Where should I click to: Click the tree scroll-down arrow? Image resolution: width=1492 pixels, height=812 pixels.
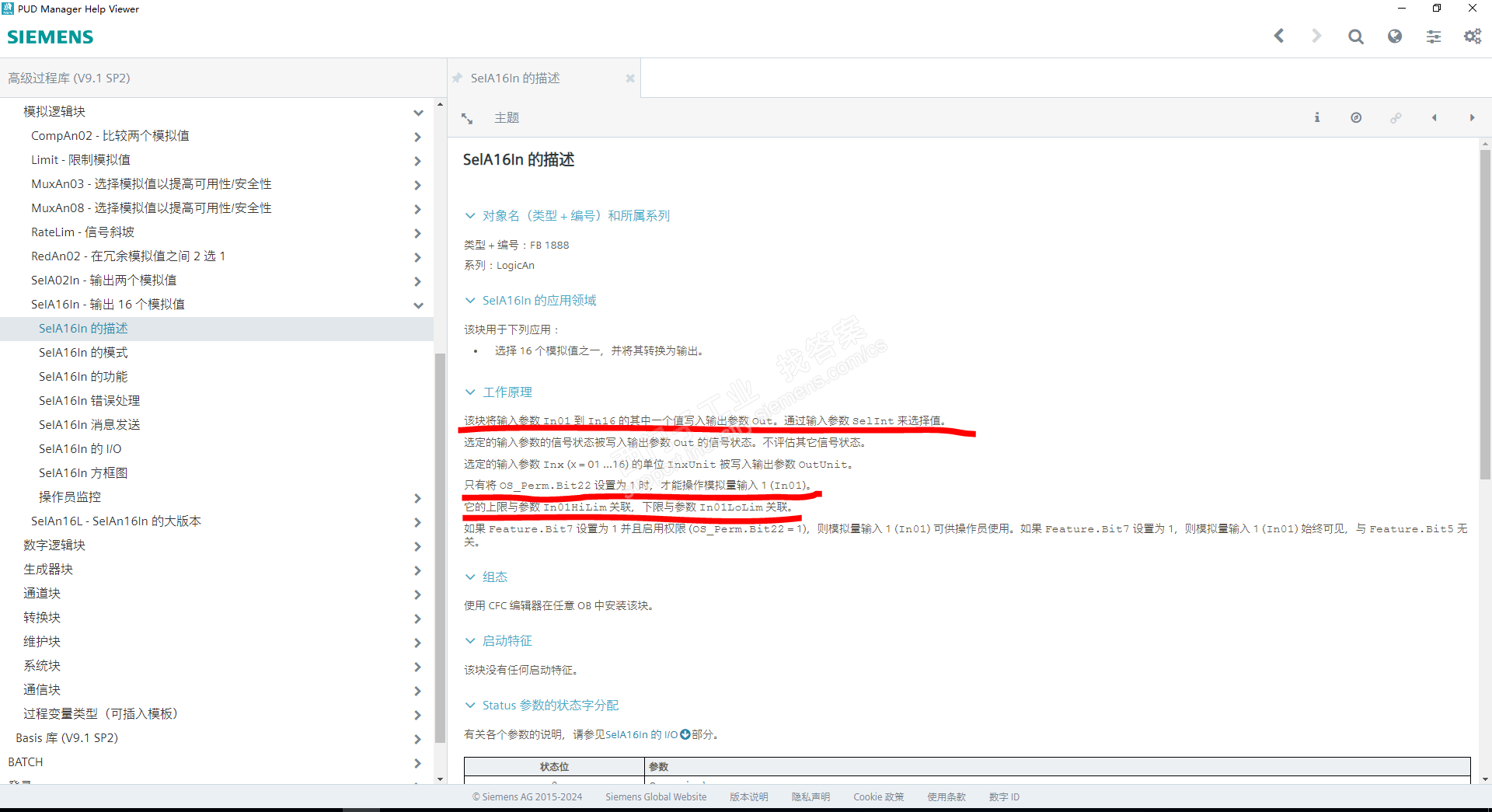(440, 779)
